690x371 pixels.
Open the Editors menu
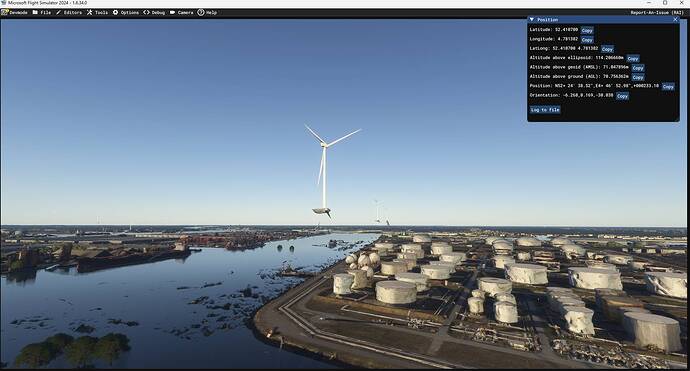[69, 12]
